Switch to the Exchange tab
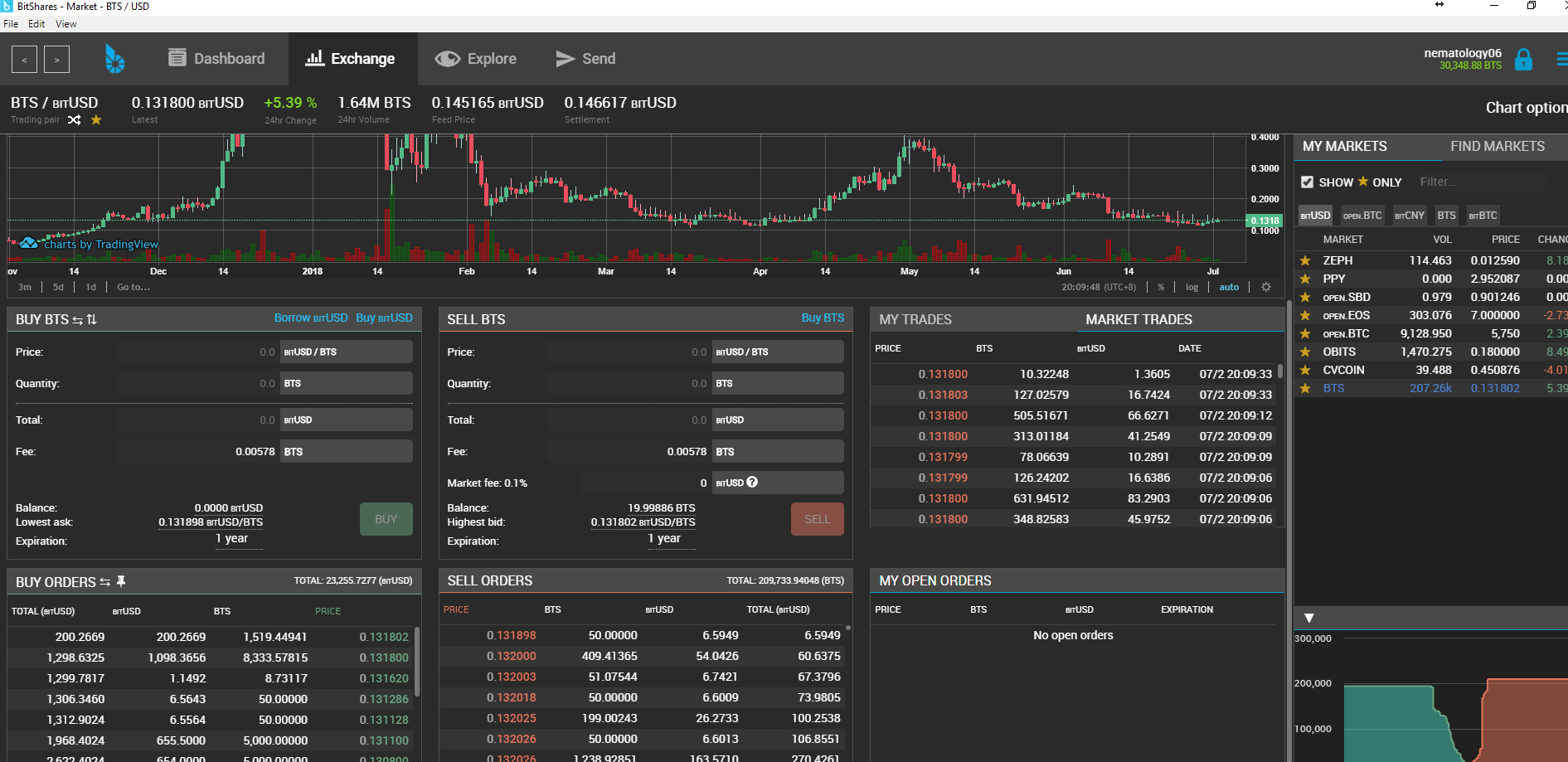This screenshot has height=762, width=1568. coord(350,58)
